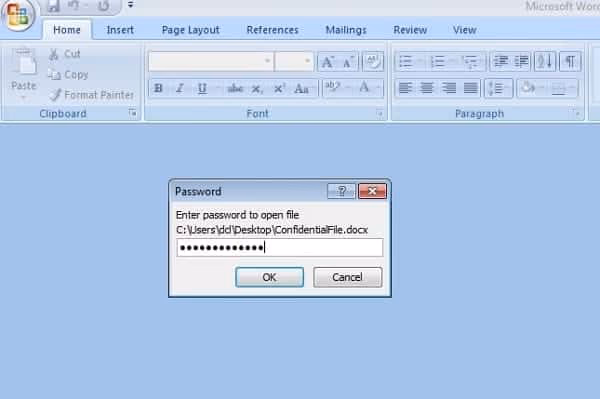Click the password input field

280,248
